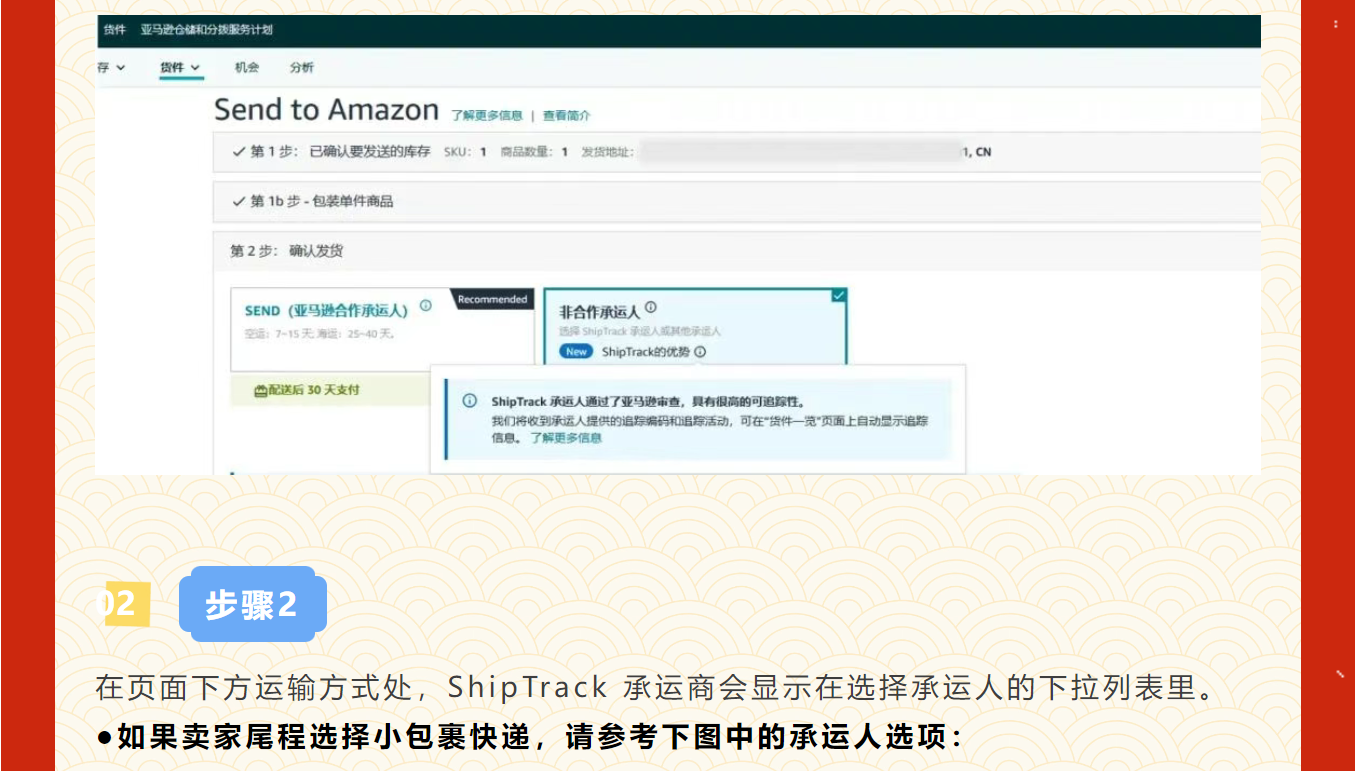Open the 分析 menu item
The width and height of the screenshot is (1355, 771).
click(x=304, y=67)
